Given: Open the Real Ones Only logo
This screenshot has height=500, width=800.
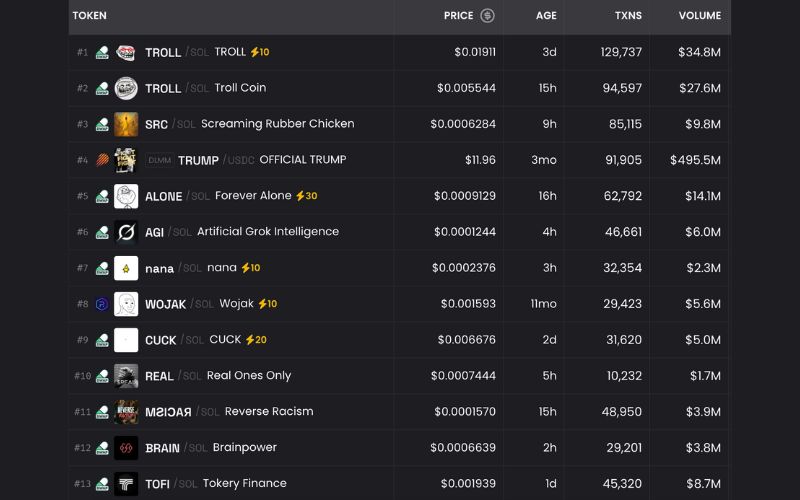Looking at the screenshot, I should point(126,376).
